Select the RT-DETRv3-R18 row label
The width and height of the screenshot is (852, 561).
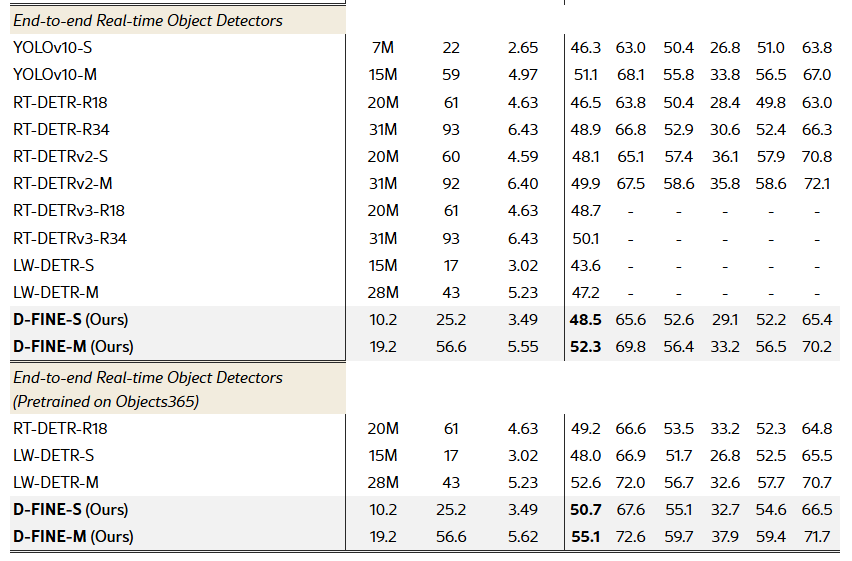tap(69, 211)
